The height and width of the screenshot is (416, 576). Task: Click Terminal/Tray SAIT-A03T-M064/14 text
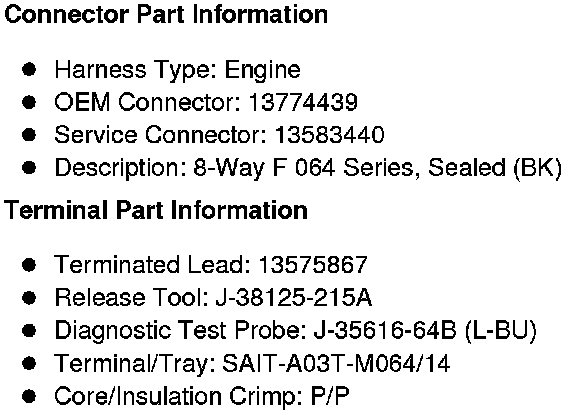(x=336, y=363)
